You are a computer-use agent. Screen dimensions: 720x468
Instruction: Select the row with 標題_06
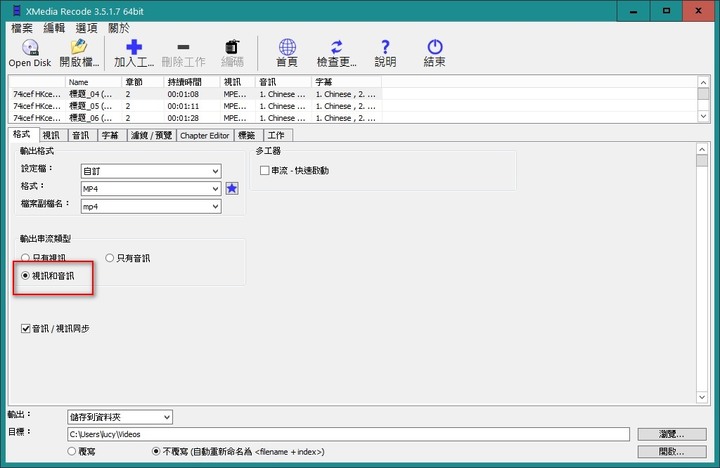coord(195,118)
